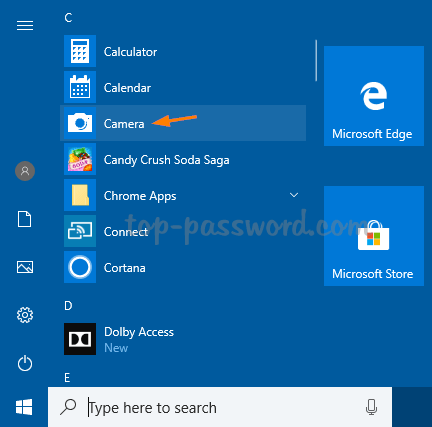
Task: Open the Connect app icon
Action: [x=80, y=231]
